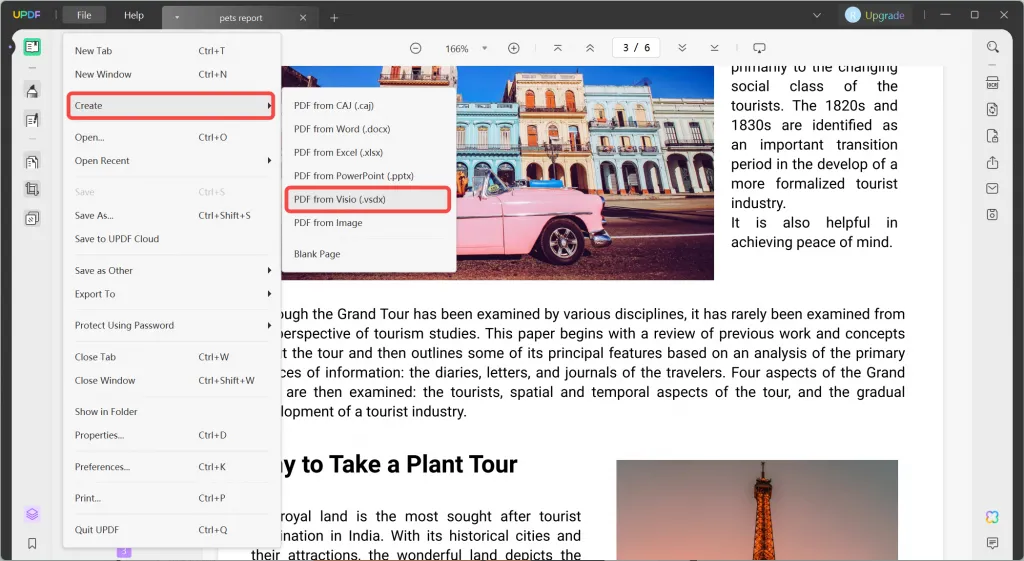1024x561 pixels.
Task: Click the Upgrade button
Action: pyautogui.click(x=875, y=15)
